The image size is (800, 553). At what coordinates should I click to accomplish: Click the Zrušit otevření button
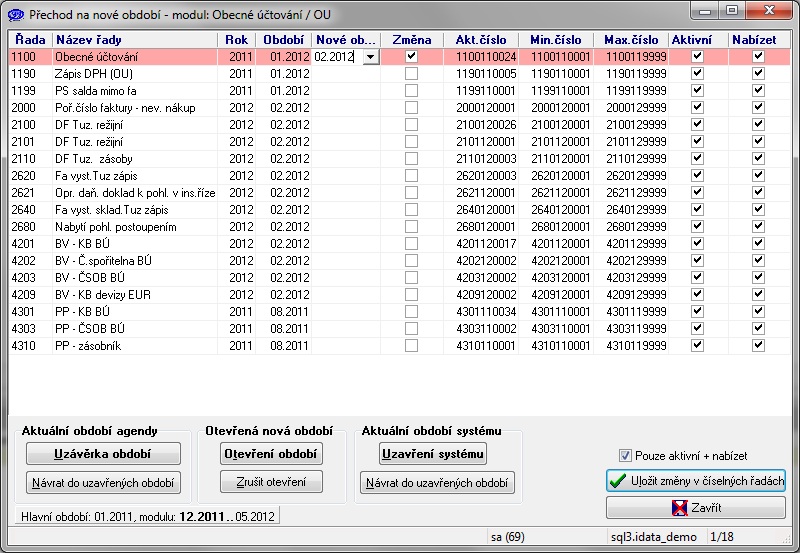point(271,482)
